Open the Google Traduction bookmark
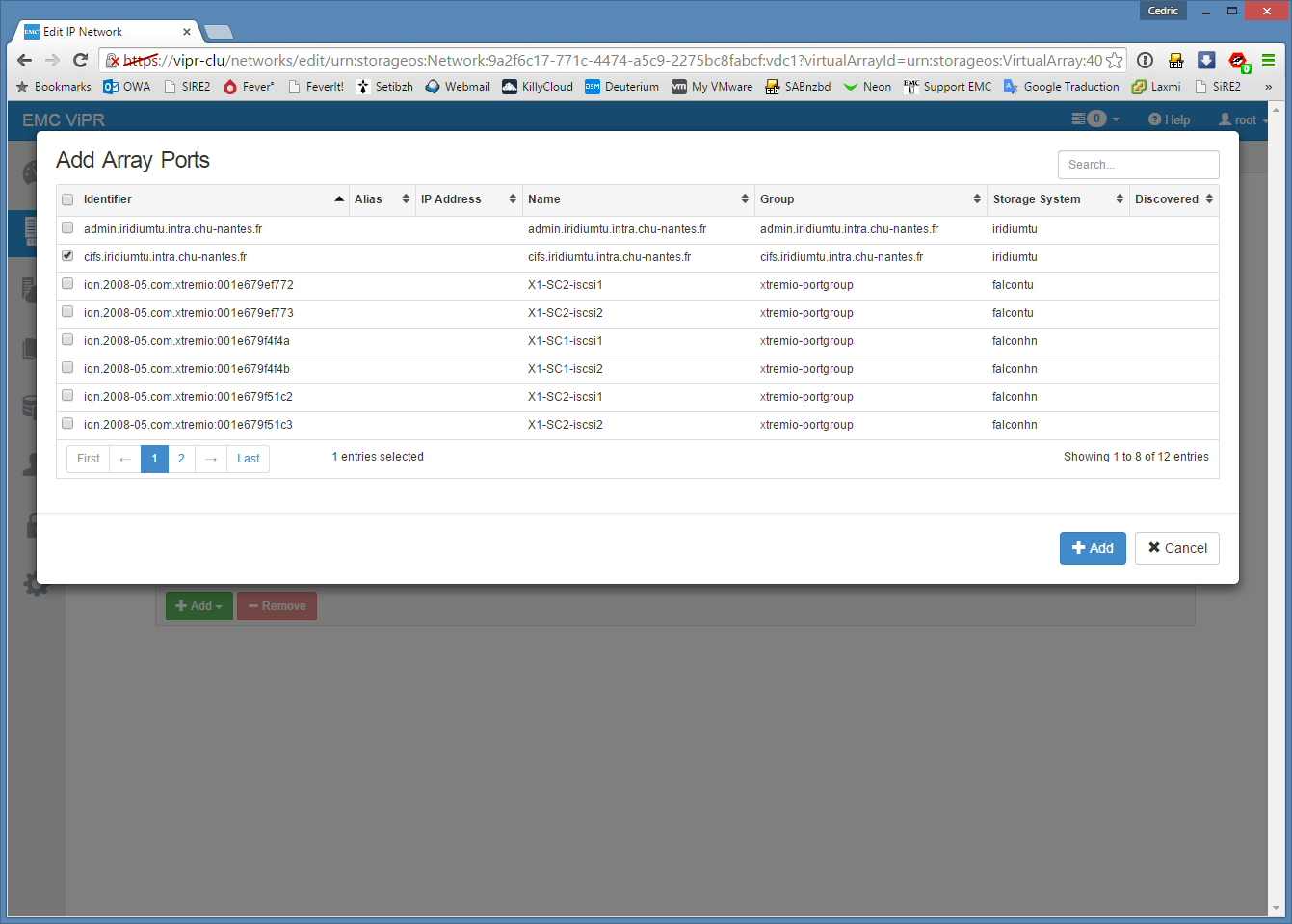Screen dimensions: 1292x924 tap(1061, 87)
